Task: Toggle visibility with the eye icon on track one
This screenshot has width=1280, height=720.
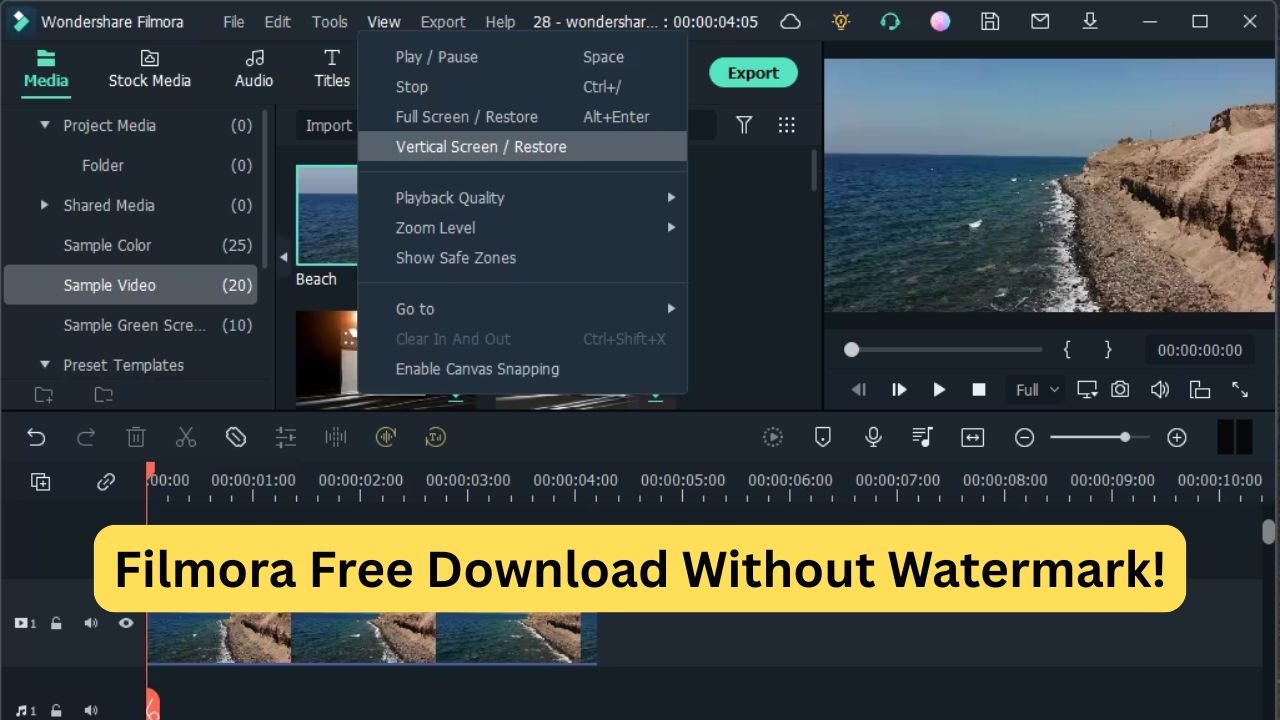Action: tap(126, 622)
